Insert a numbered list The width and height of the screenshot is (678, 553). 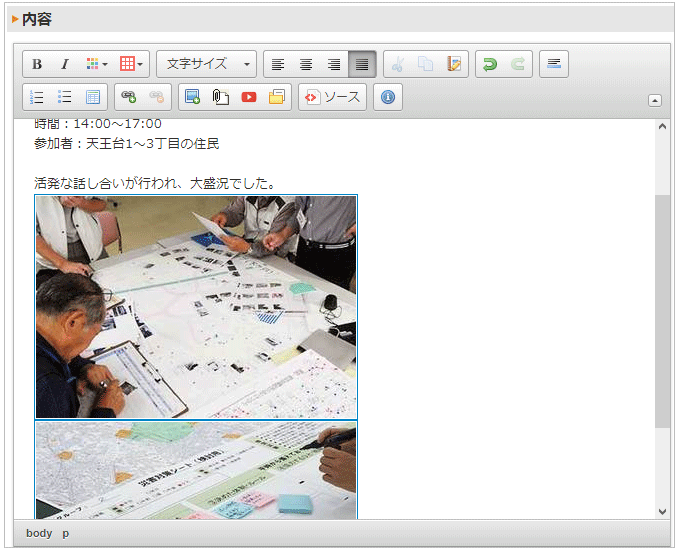37,97
